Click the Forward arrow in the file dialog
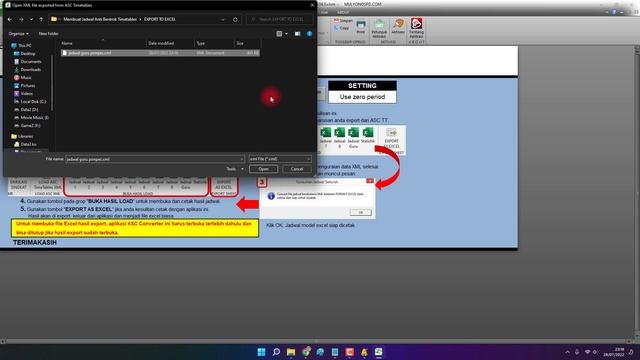Viewport: 640px width, 360px height. tap(21, 19)
